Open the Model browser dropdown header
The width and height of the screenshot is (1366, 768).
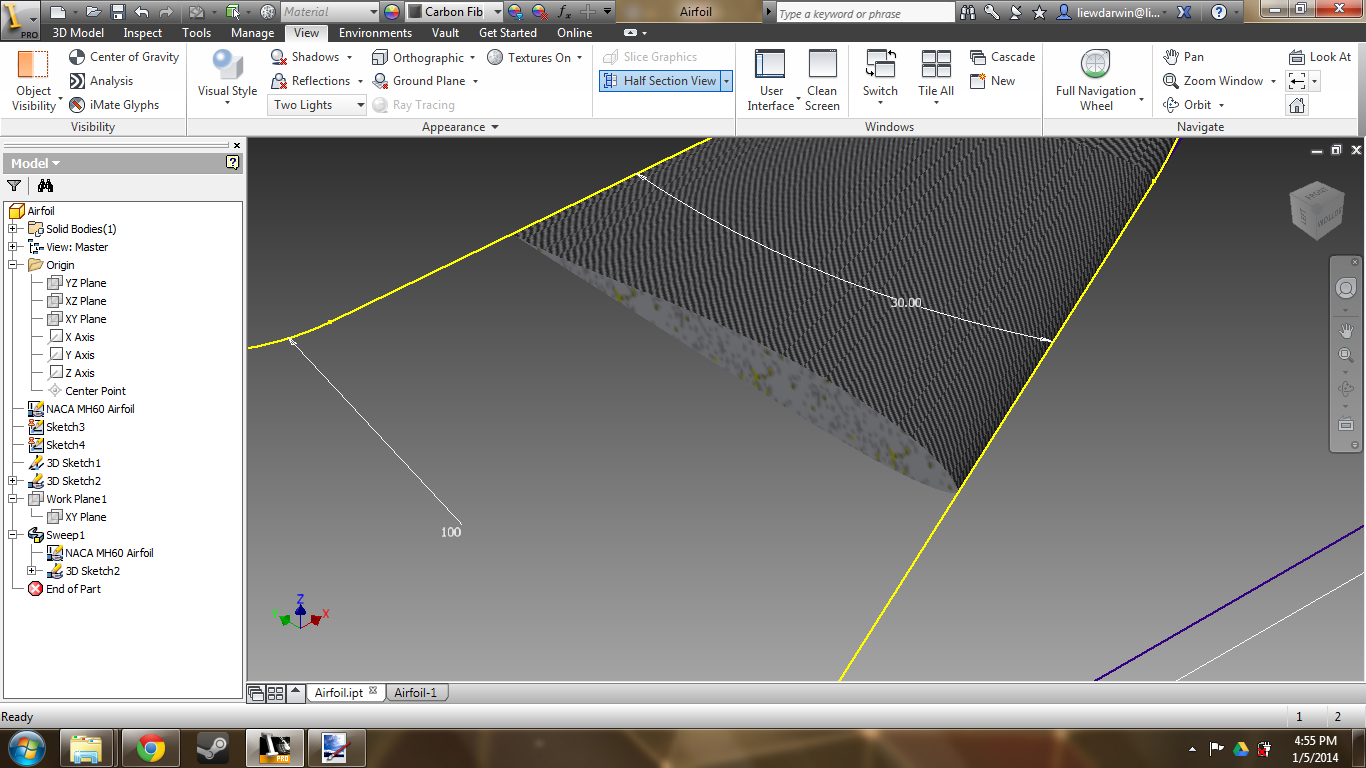(x=36, y=163)
